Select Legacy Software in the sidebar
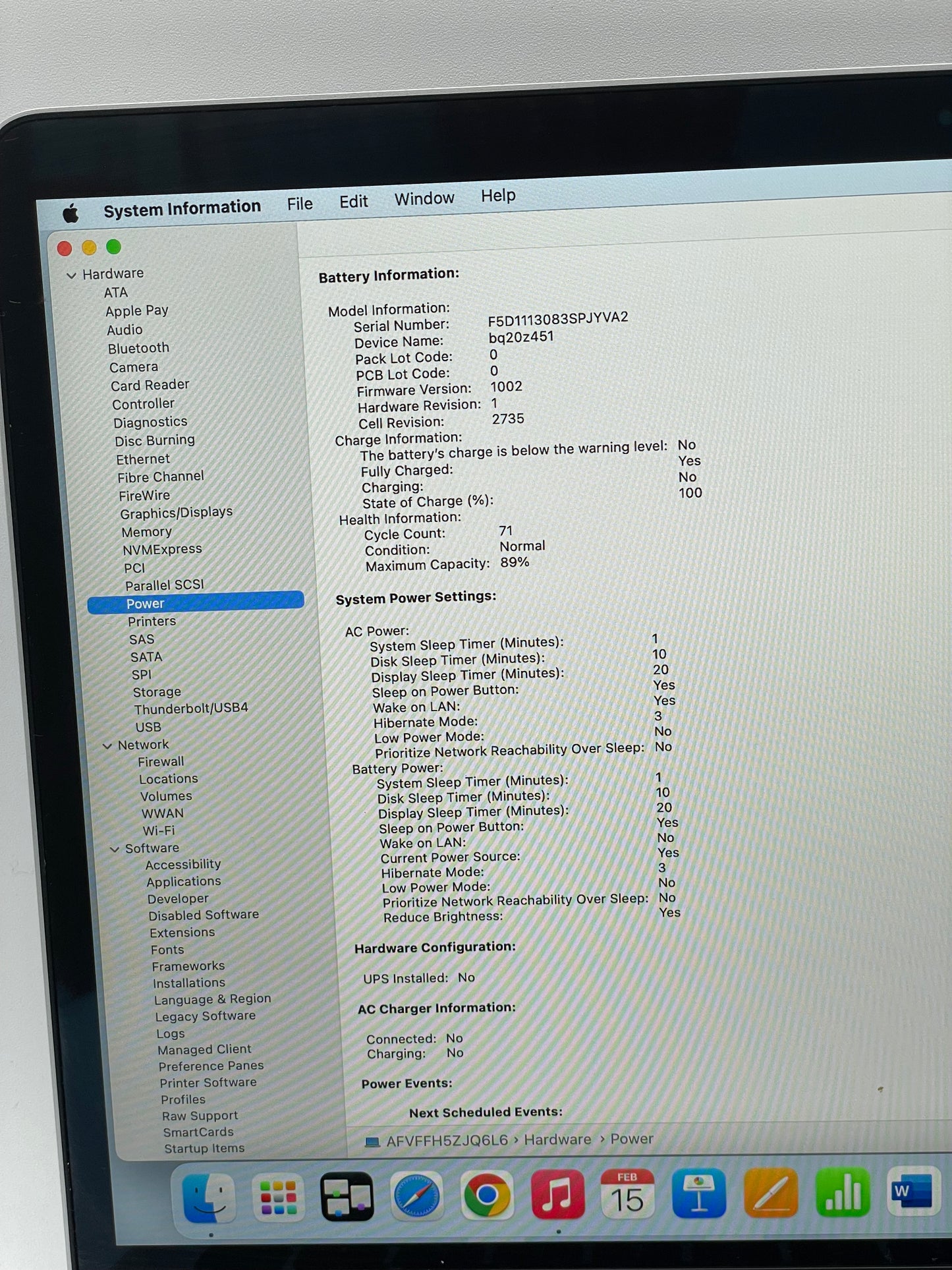Viewport: 952px width, 1270px height. (x=206, y=1017)
